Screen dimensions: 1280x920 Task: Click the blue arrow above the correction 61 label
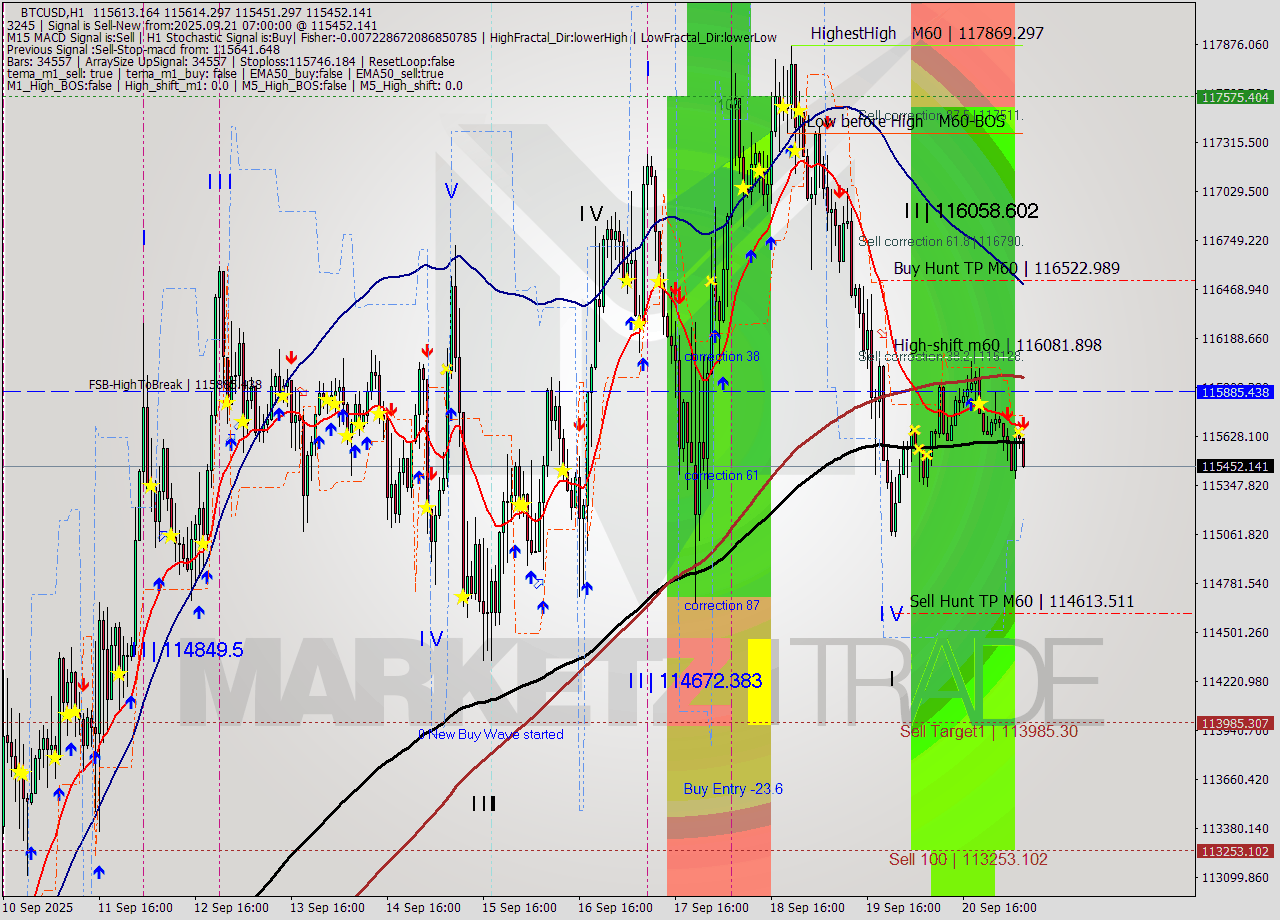pos(722,382)
